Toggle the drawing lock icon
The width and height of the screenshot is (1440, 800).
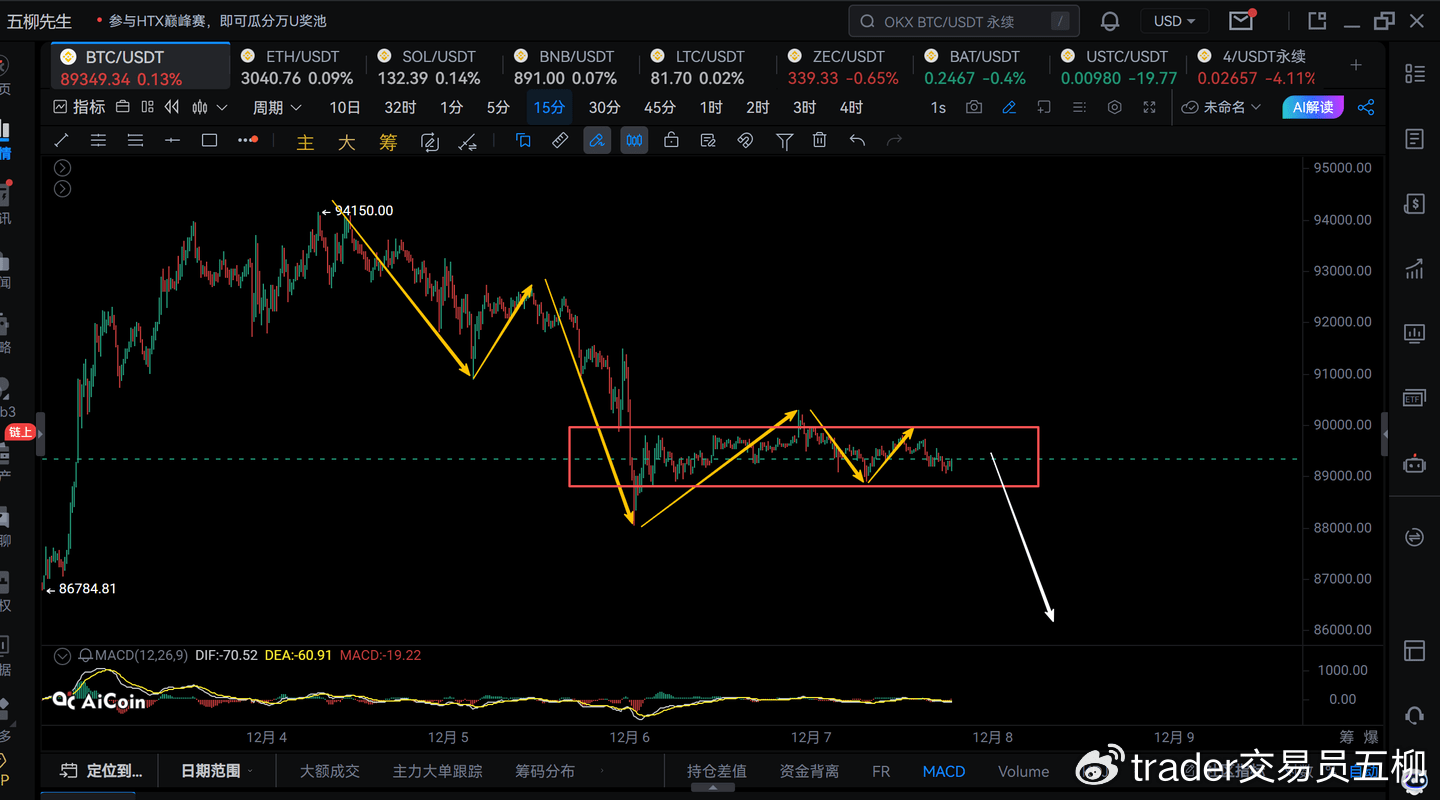671,141
